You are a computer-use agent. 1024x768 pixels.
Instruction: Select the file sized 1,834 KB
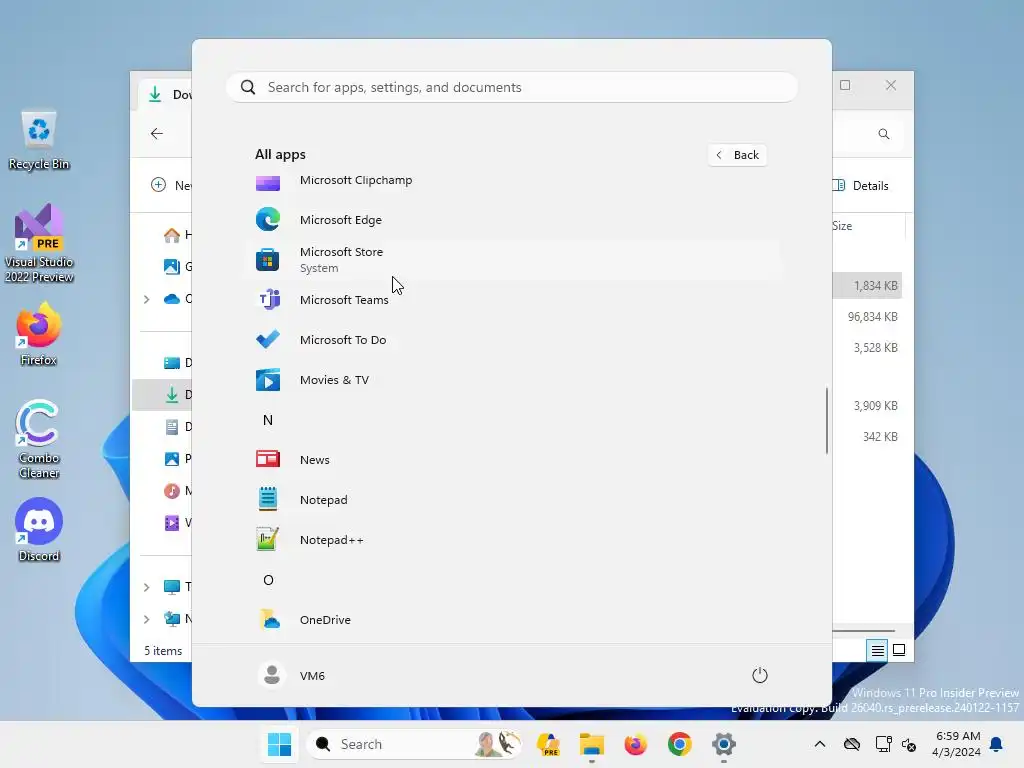click(867, 285)
